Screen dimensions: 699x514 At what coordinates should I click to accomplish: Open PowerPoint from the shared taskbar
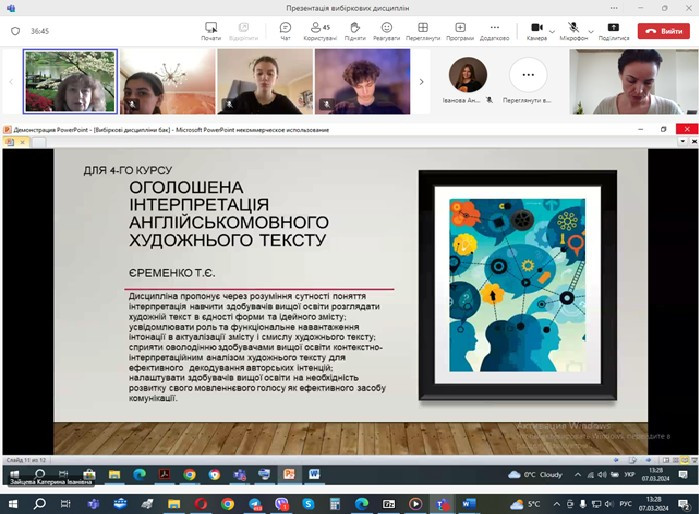tap(289, 474)
